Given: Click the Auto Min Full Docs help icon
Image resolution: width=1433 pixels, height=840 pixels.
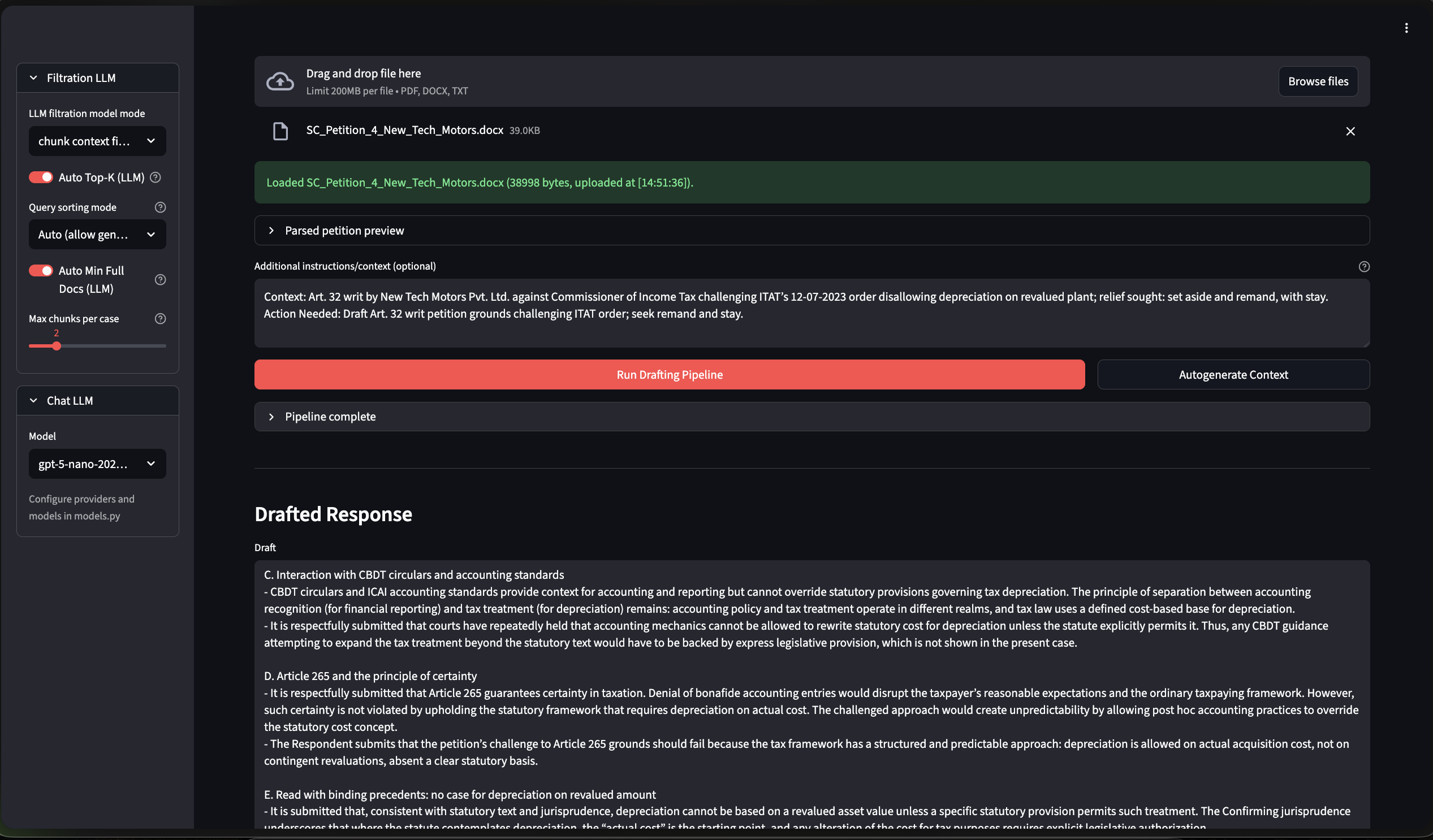Looking at the screenshot, I should click(x=161, y=280).
